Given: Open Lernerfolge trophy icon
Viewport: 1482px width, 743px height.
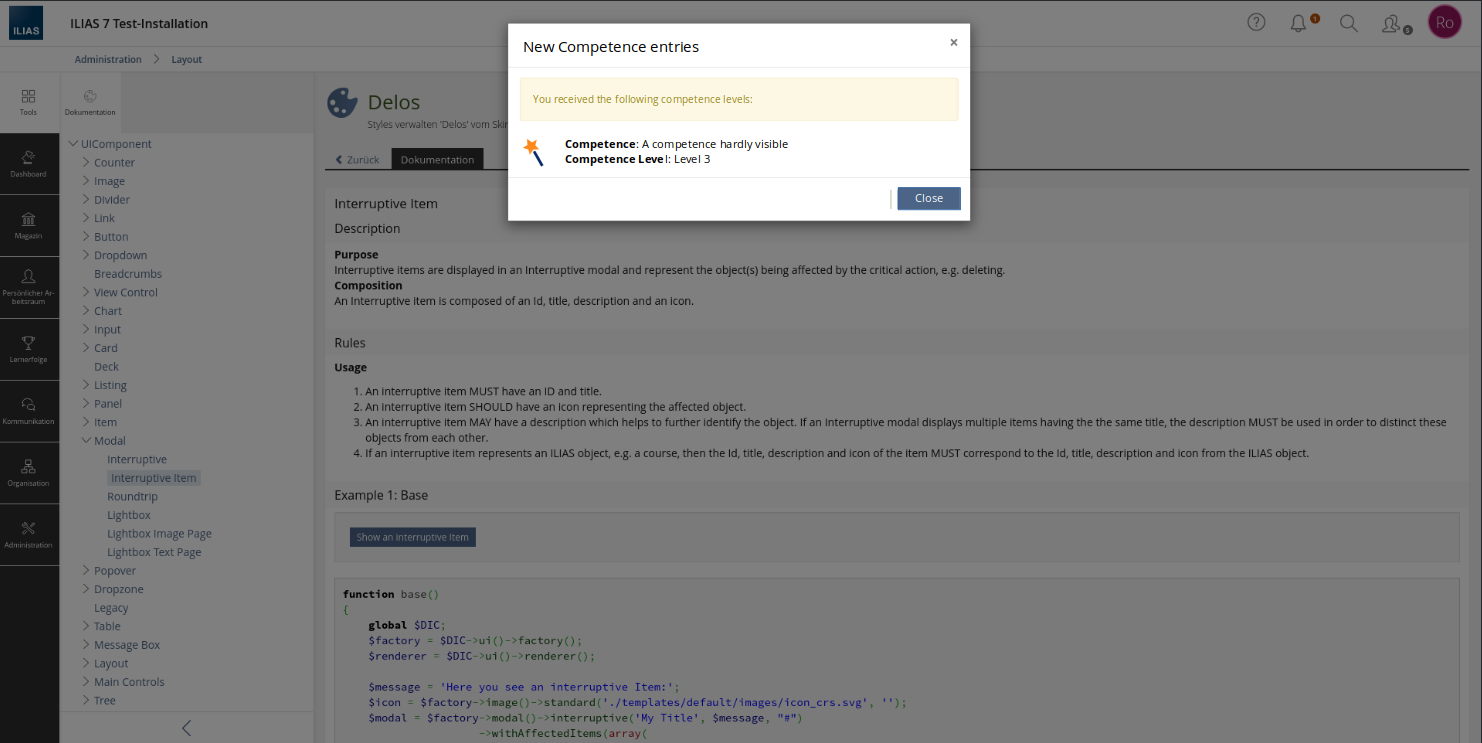Looking at the screenshot, I should [29, 349].
